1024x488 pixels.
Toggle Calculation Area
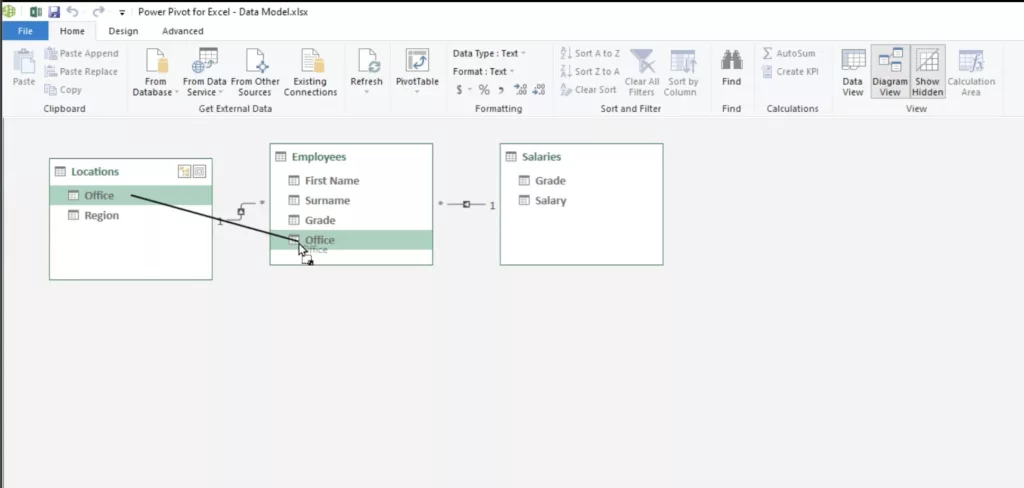(971, 72)
